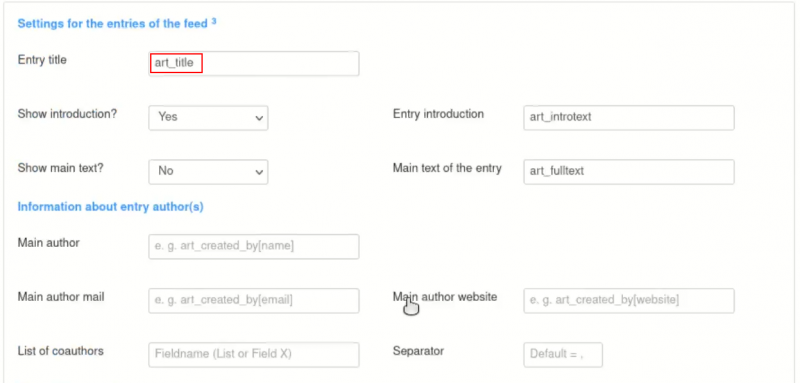Click the Main text of the entry label
800x383 pixels.
tap(447, 168)
